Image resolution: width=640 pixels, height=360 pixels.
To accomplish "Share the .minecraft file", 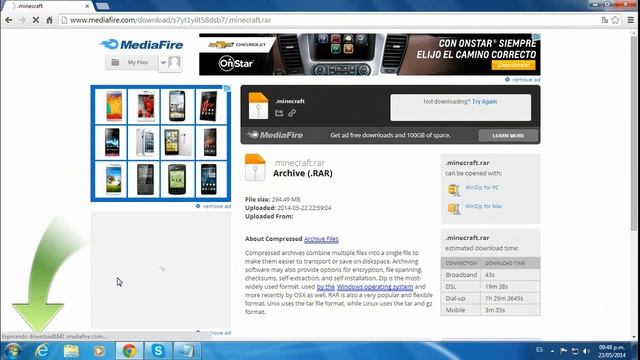I will [279, 113].
